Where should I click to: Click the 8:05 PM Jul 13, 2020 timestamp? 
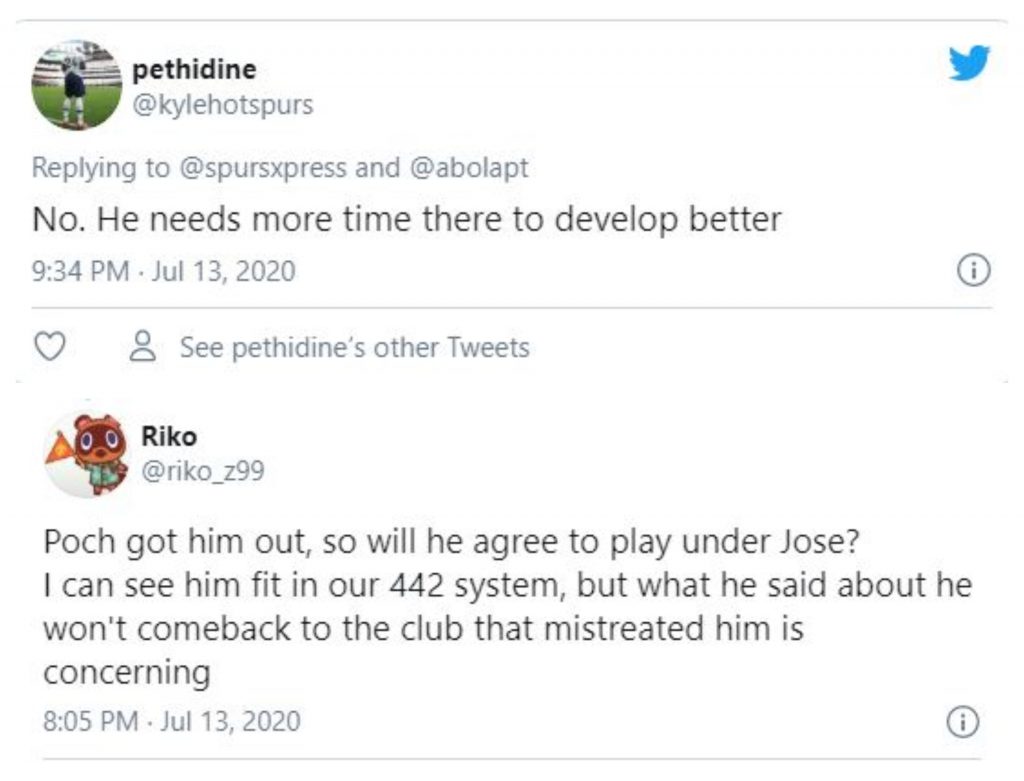tap(172, 721)
